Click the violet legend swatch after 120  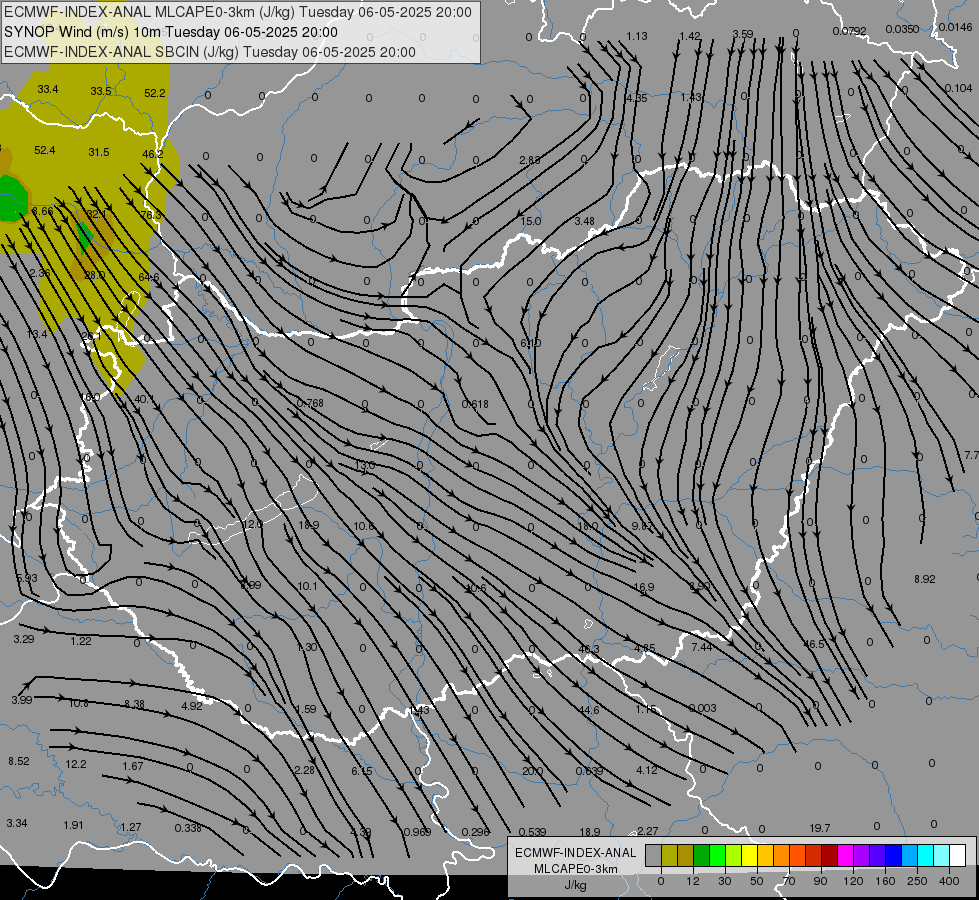(862, 855)
